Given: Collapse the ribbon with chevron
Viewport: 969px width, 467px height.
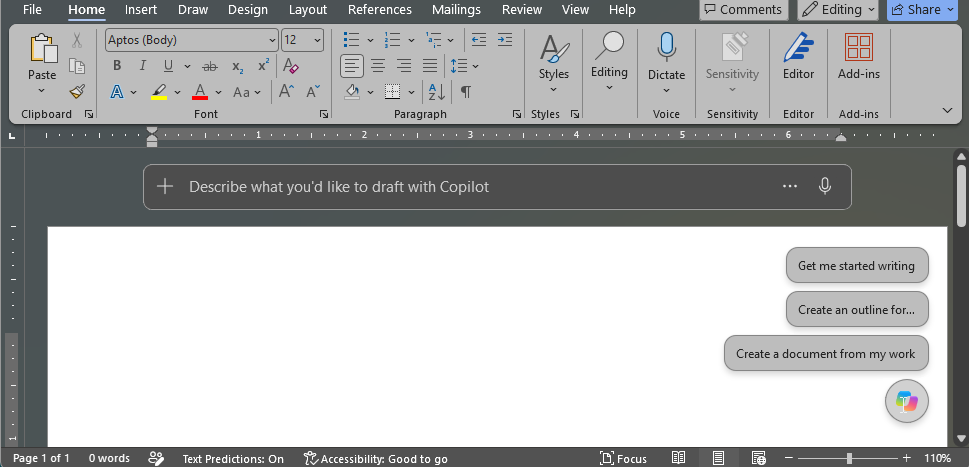Looking at the screenshot, I should pos(947,111).
